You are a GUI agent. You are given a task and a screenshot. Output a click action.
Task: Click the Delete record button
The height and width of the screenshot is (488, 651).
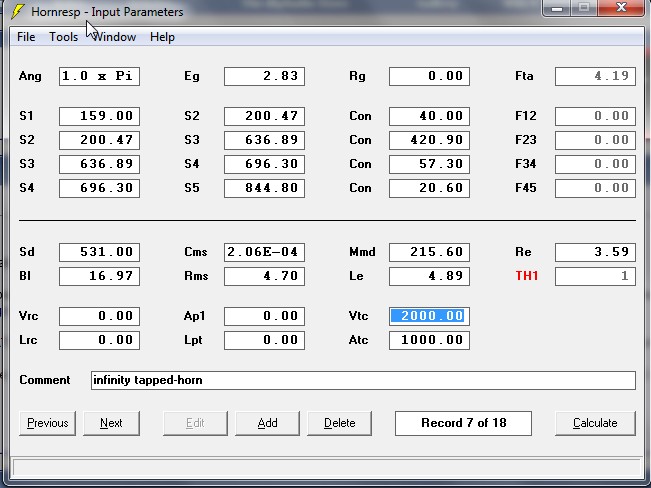(x=339, y=423)
